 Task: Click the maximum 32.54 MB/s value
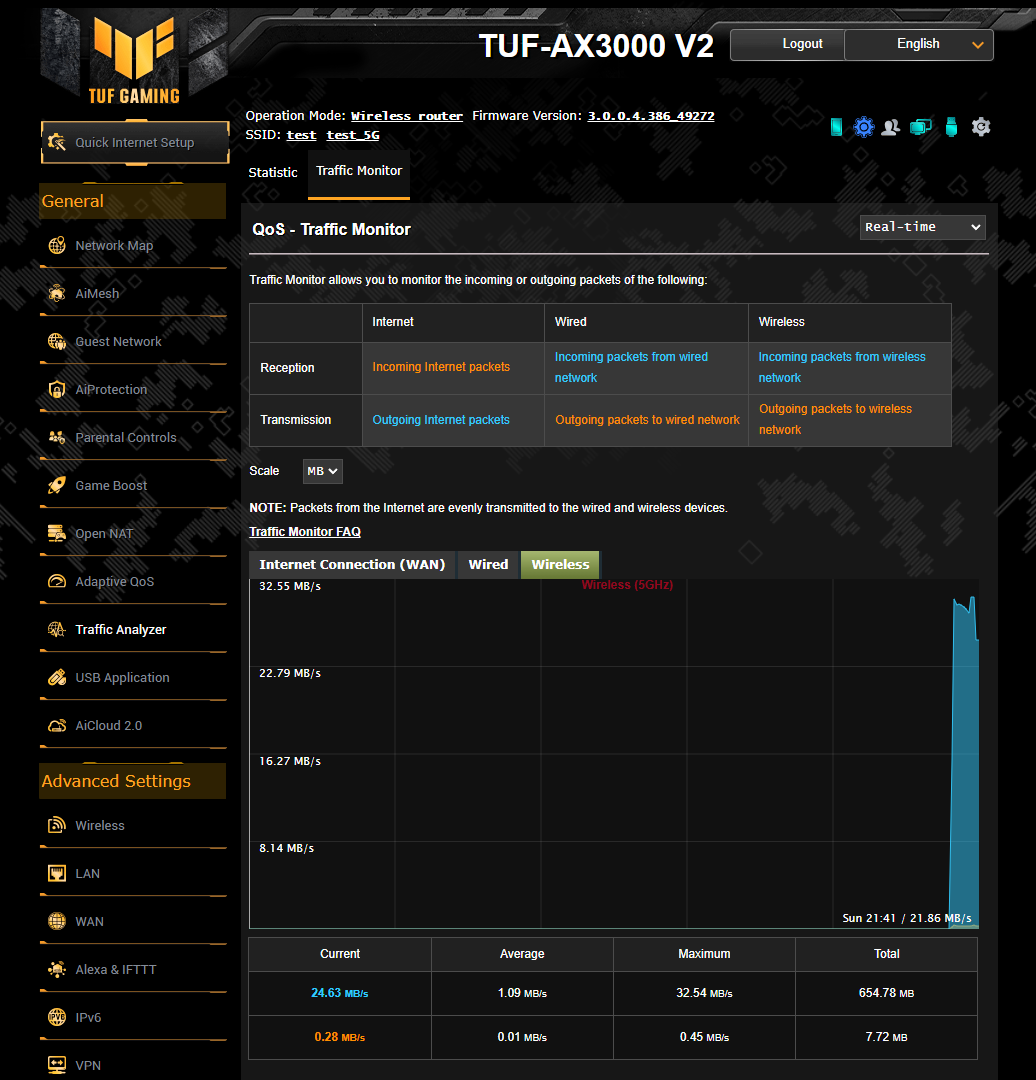point(704,993)
